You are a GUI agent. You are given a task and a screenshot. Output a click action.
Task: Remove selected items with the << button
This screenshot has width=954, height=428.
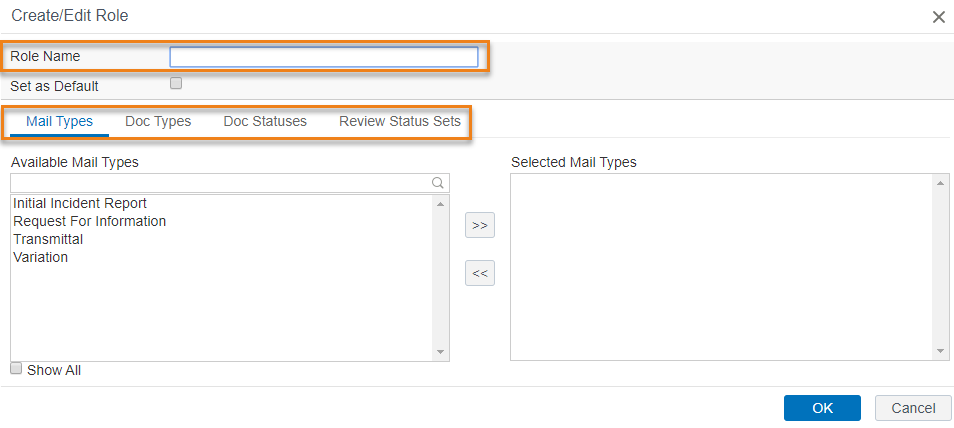[x=480, y=273]
